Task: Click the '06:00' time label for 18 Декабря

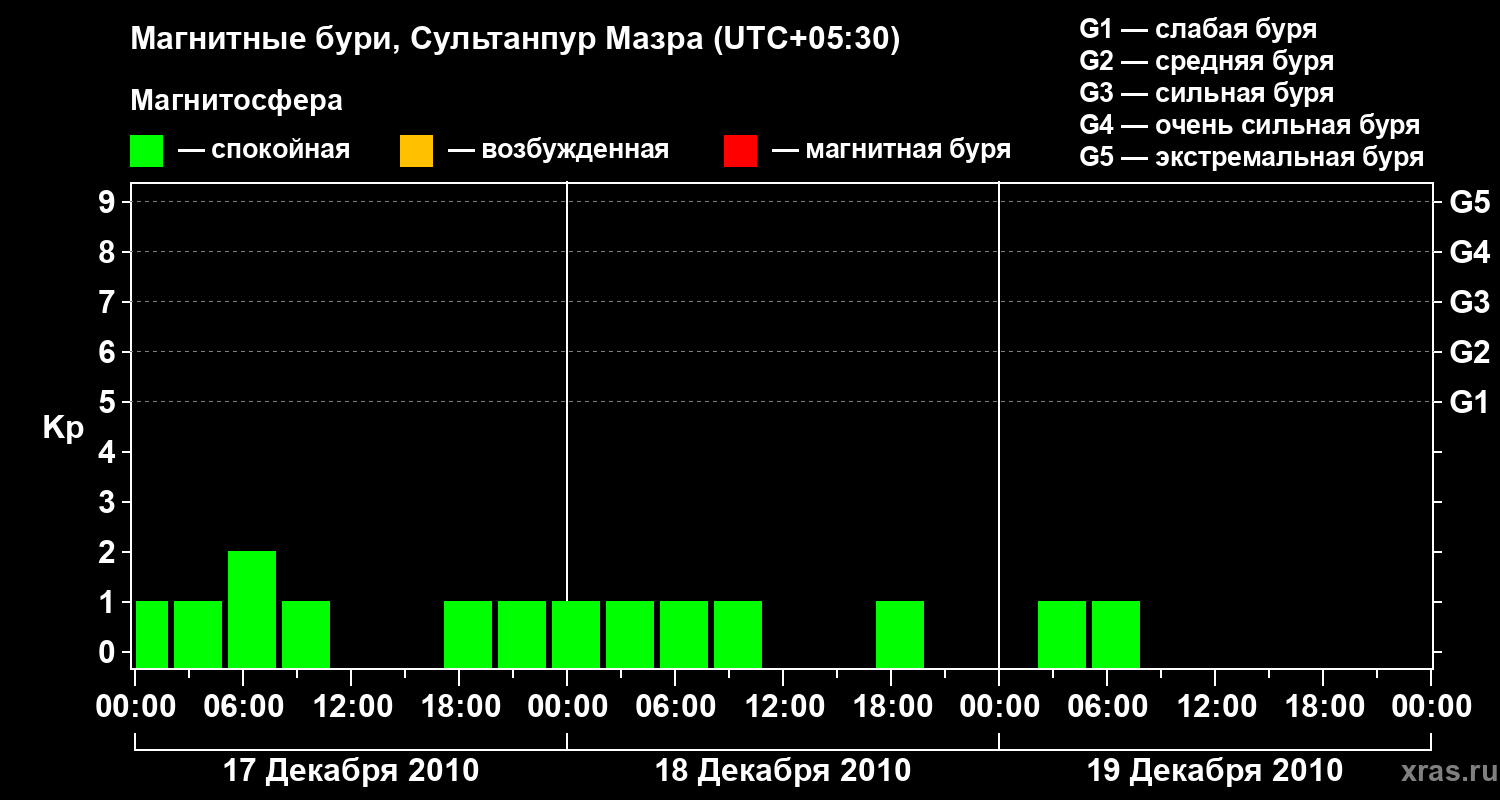Action: click(x=675, y=706)
